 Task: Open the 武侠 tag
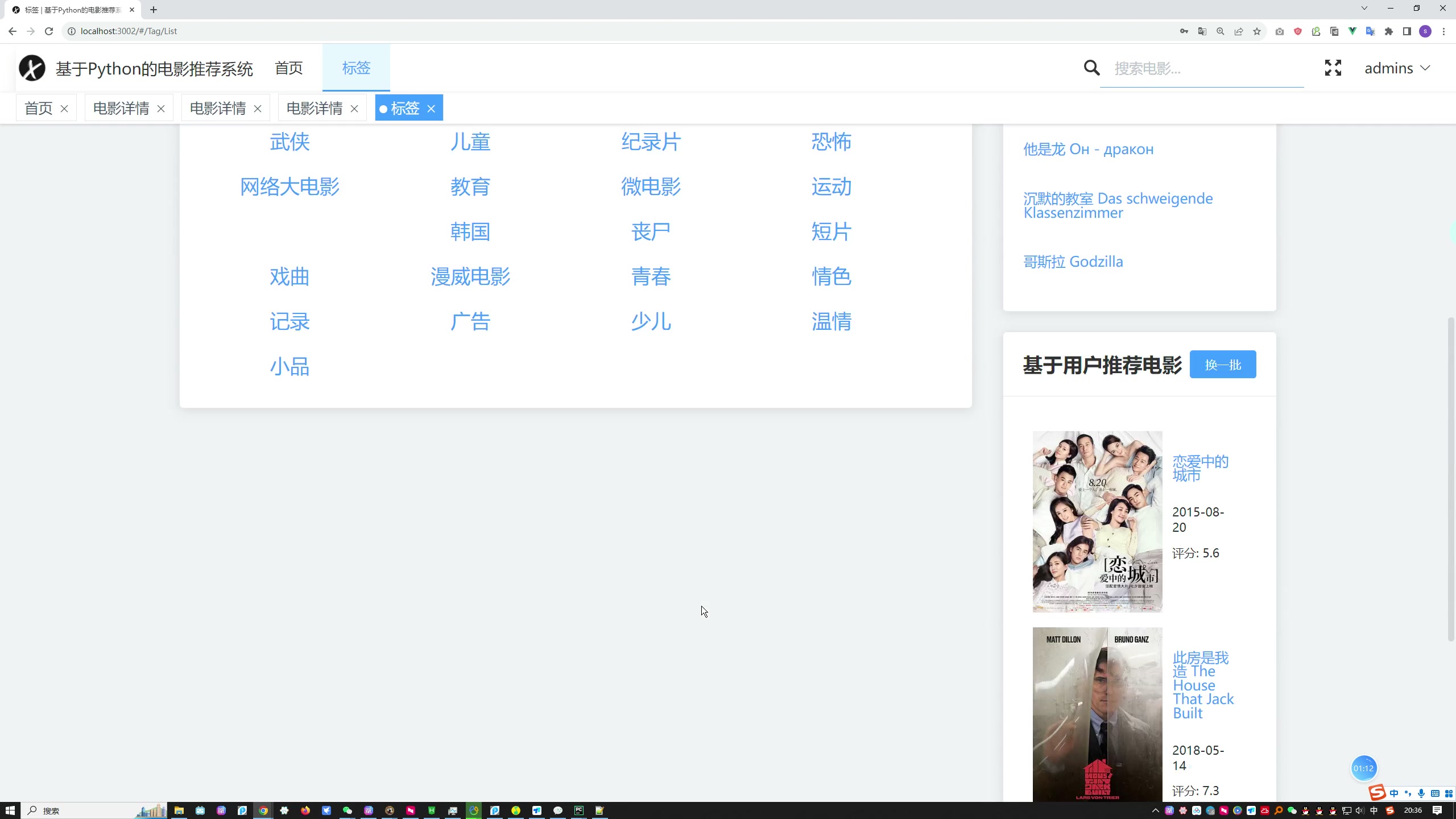pyautogui.click(x=289, y=142)
